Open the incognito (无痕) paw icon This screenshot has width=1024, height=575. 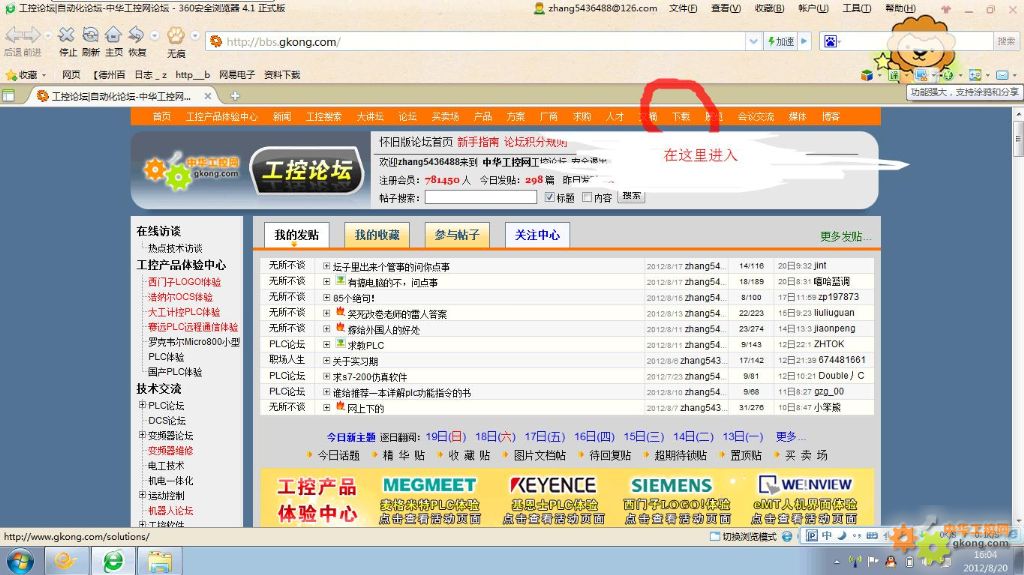click(x=176, y=35)
